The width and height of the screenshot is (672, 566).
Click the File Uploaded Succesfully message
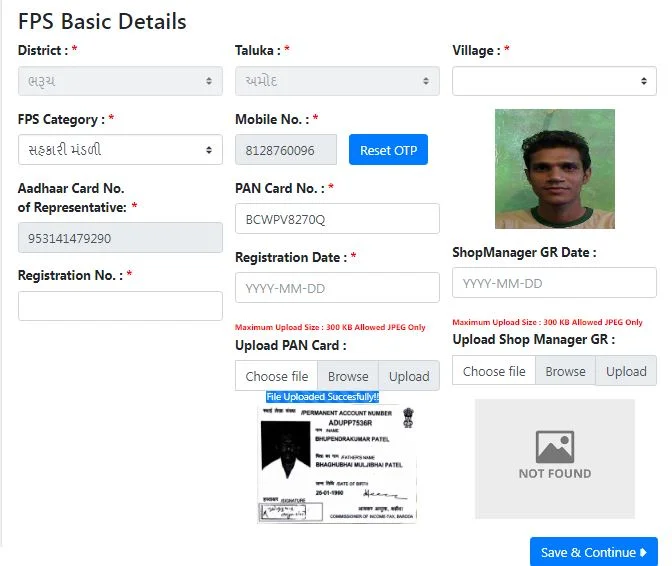pos(322,397)
